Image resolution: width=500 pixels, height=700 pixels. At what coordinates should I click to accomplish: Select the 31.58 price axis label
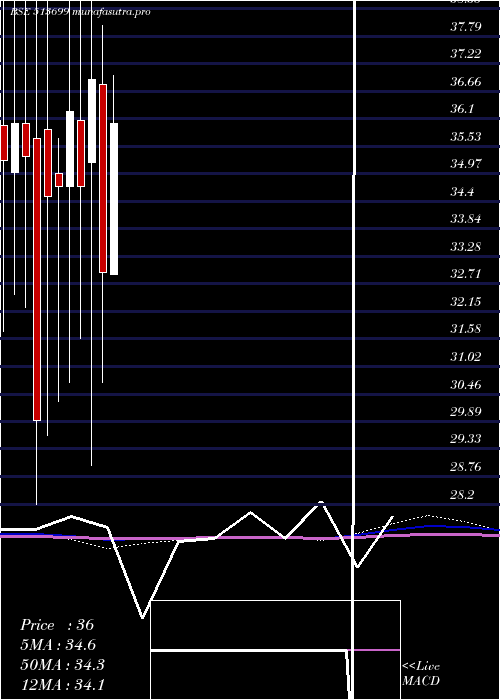tap(466, 329)
